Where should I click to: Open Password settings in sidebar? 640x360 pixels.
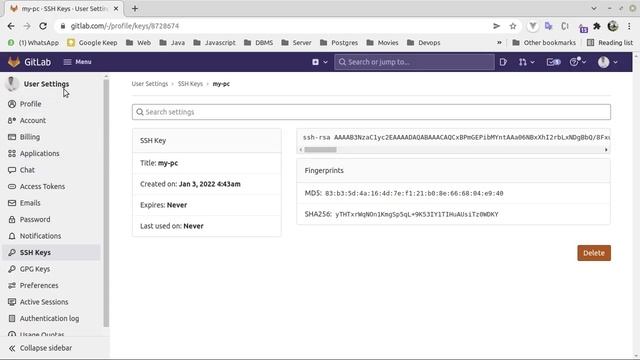point(35,220)
